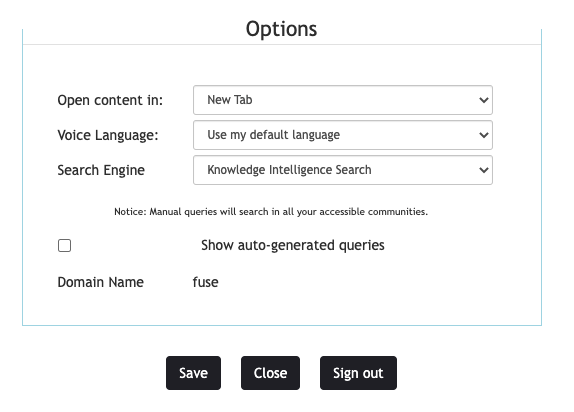Open the "Open content in" dropdown
The height and width of the screenshot is (412, 574).
343,100
